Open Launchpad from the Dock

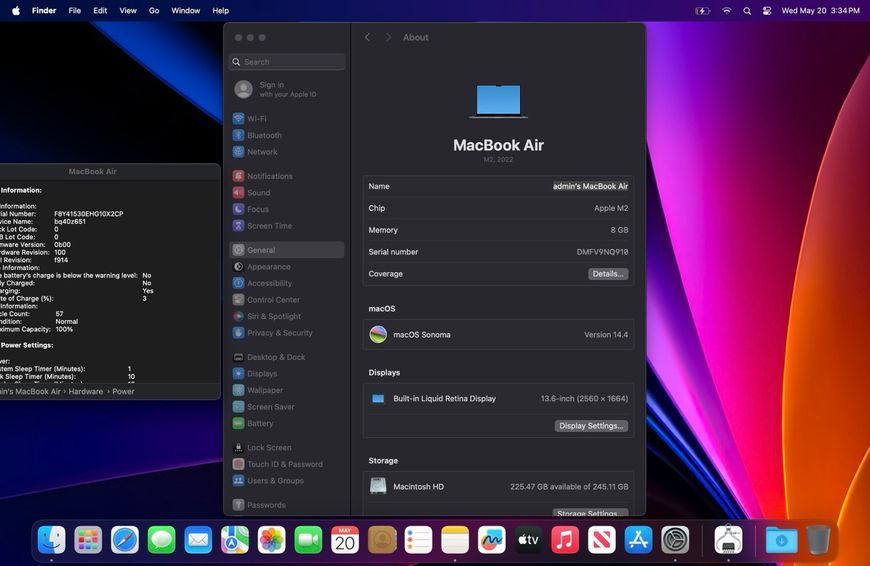point(88,540)
